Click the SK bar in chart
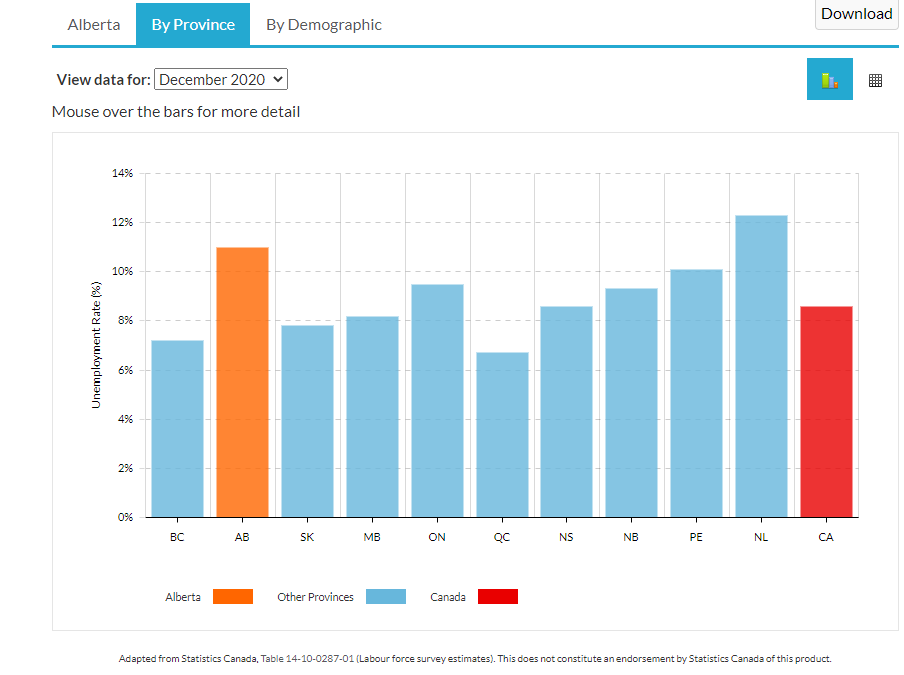This screenshot has height=675, width=904. [307, 421]
